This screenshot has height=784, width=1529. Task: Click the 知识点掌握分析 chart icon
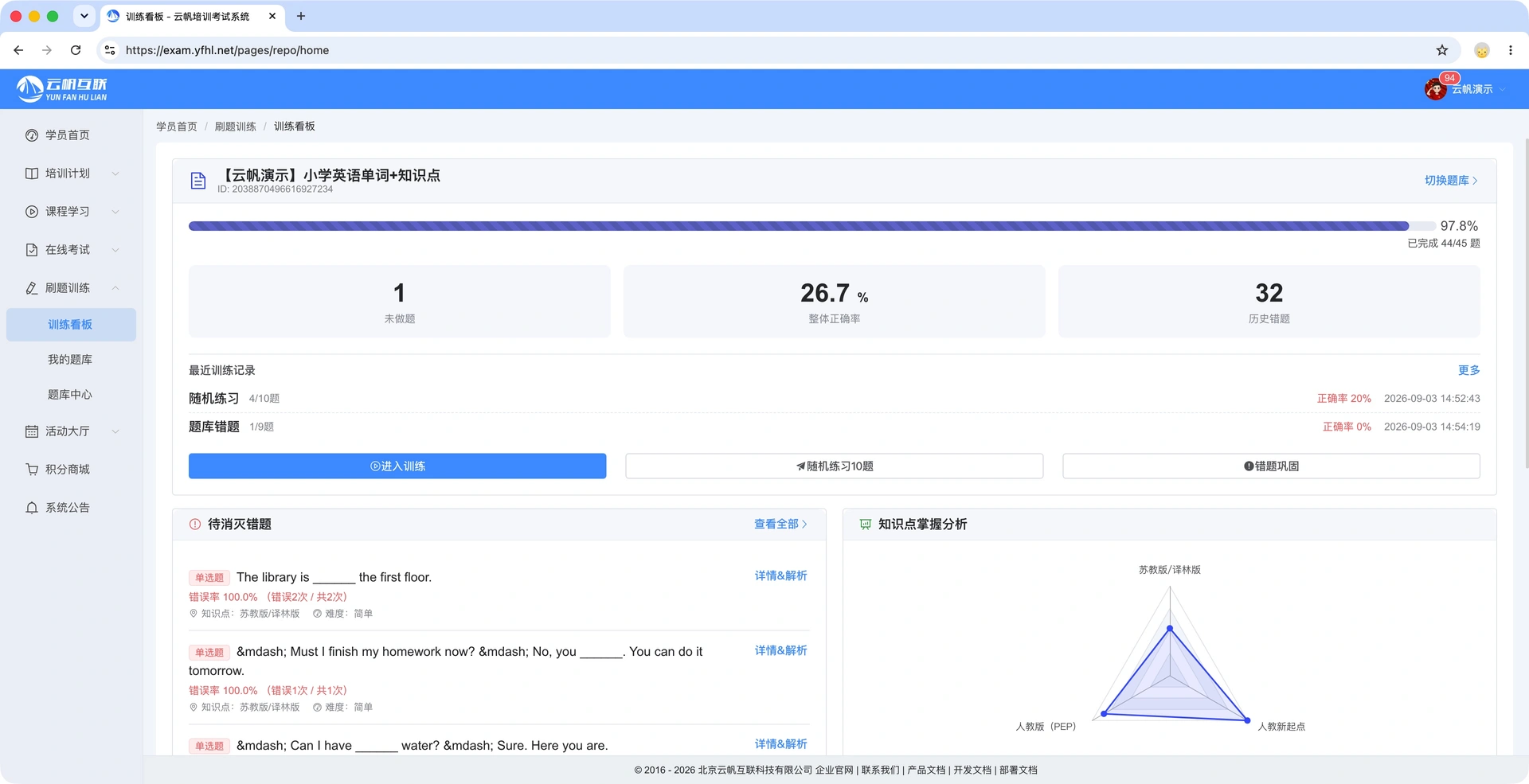click(x=866, y=525)
